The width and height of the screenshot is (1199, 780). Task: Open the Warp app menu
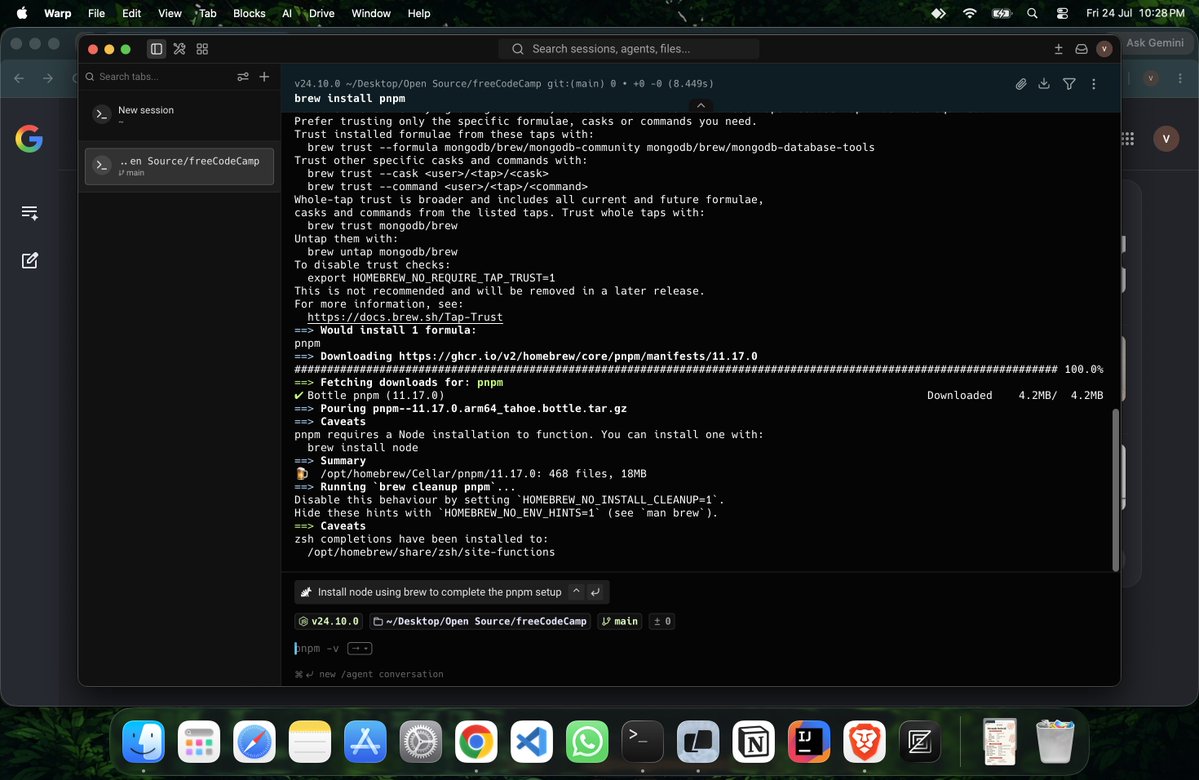57,13
